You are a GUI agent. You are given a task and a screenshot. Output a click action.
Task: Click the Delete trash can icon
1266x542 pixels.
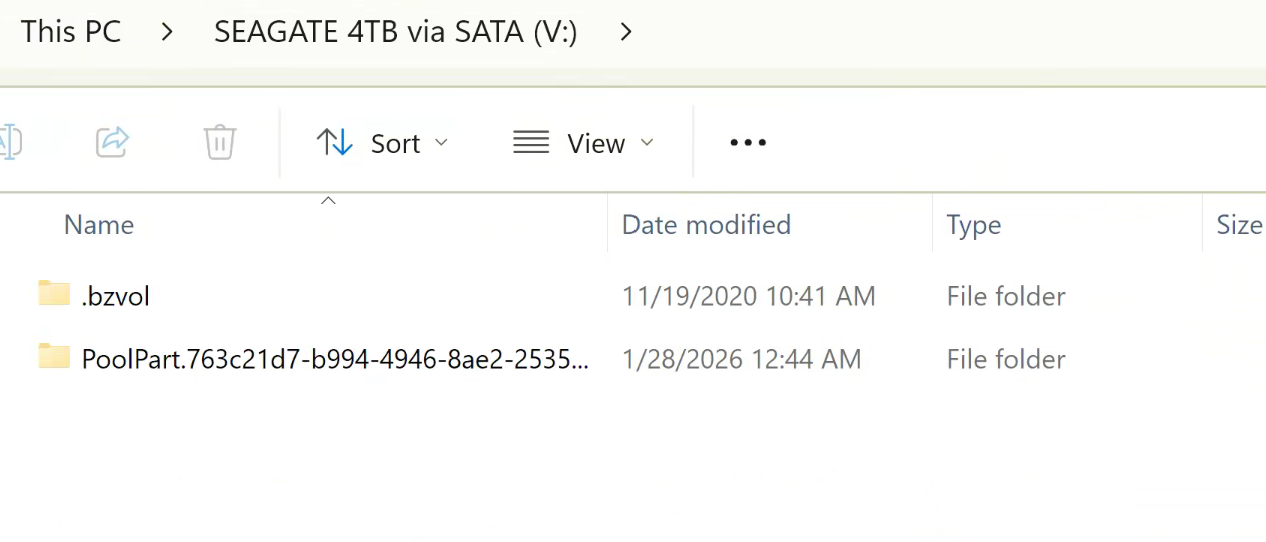click(220, 142)
